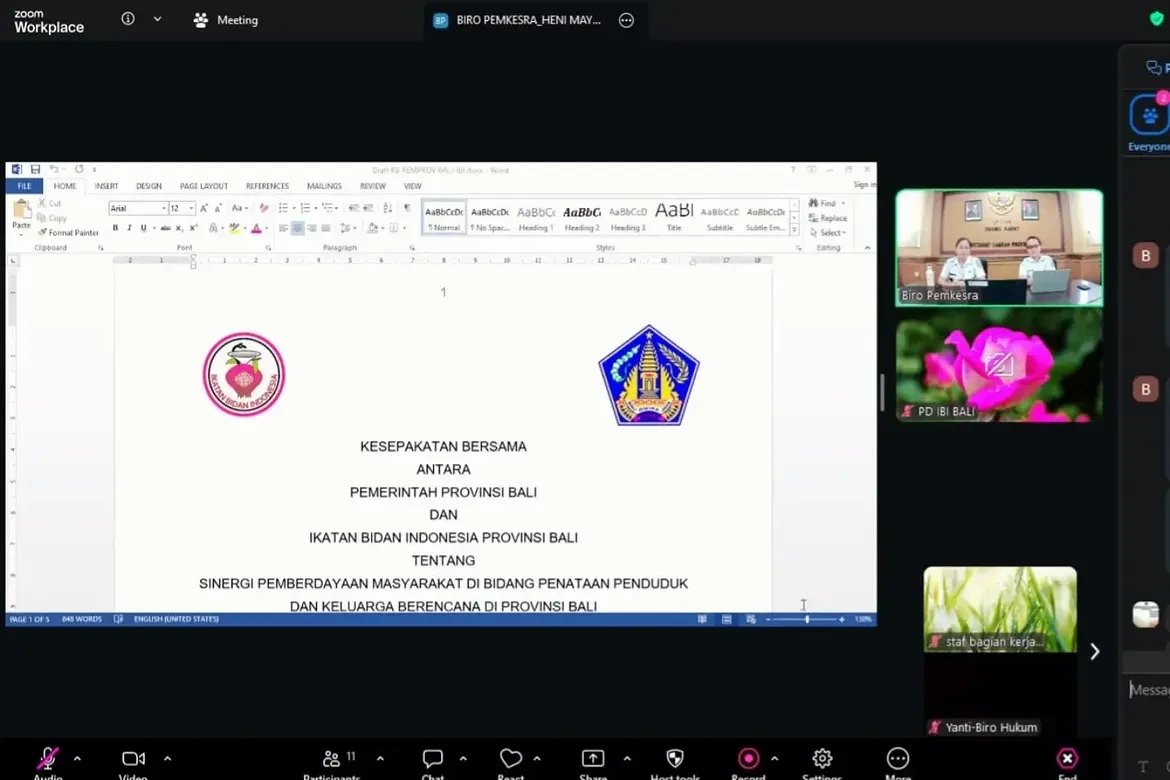
Task: Open the Word FILE tab
Action: (24, 186)
